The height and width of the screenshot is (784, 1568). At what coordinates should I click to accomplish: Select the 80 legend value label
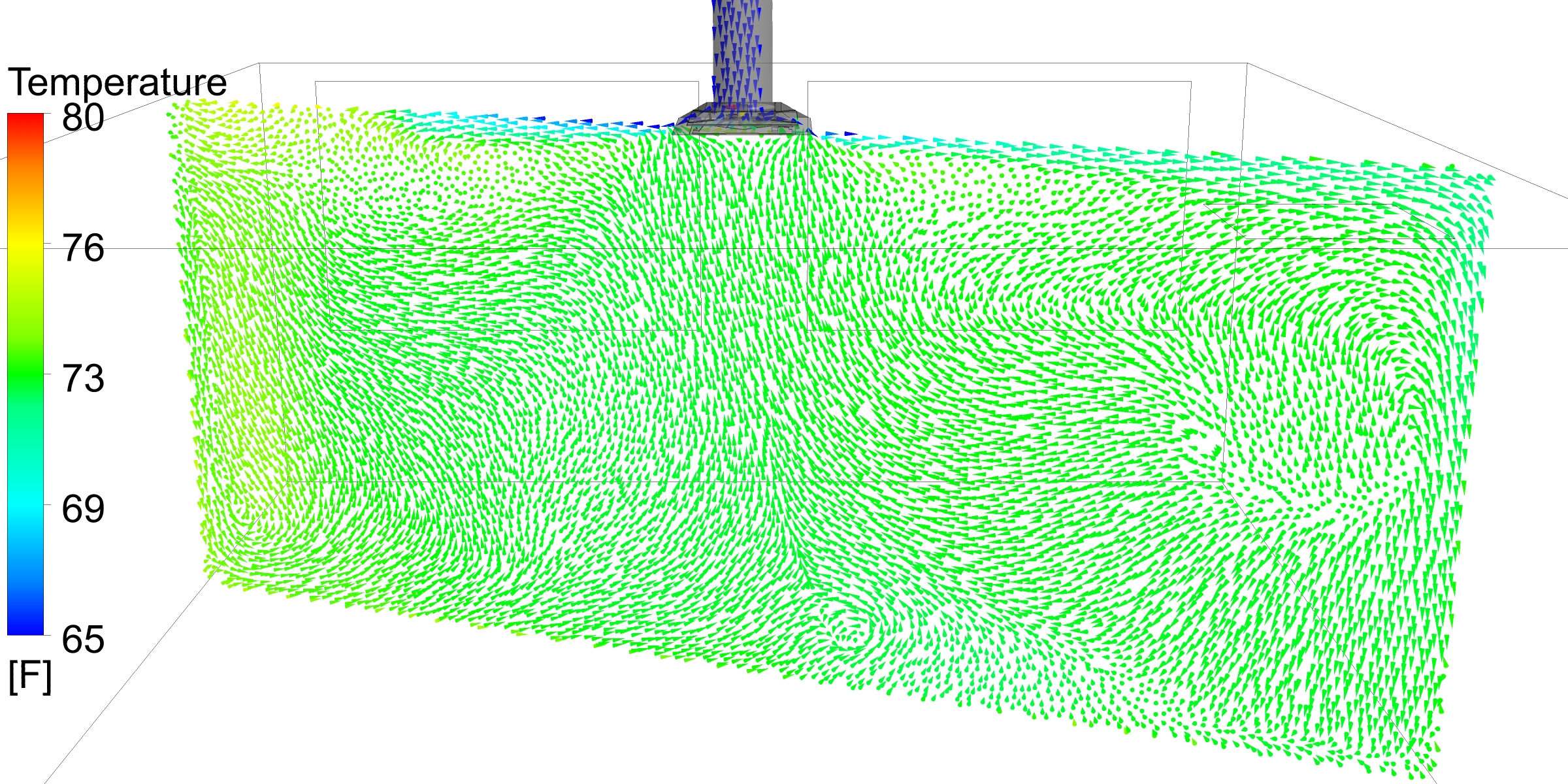(x=83, y=118)
